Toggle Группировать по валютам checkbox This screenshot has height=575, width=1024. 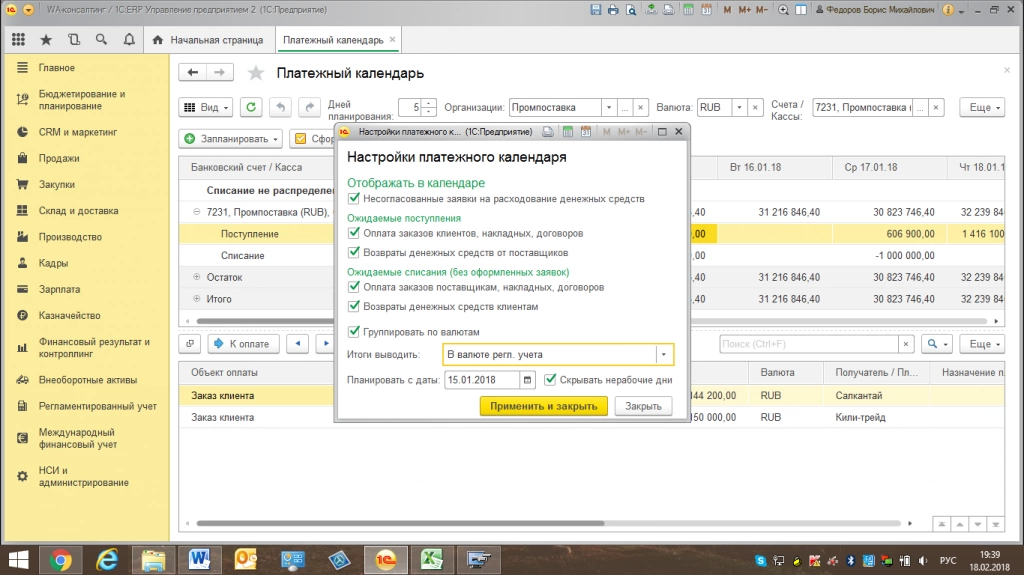pos(354,331)
